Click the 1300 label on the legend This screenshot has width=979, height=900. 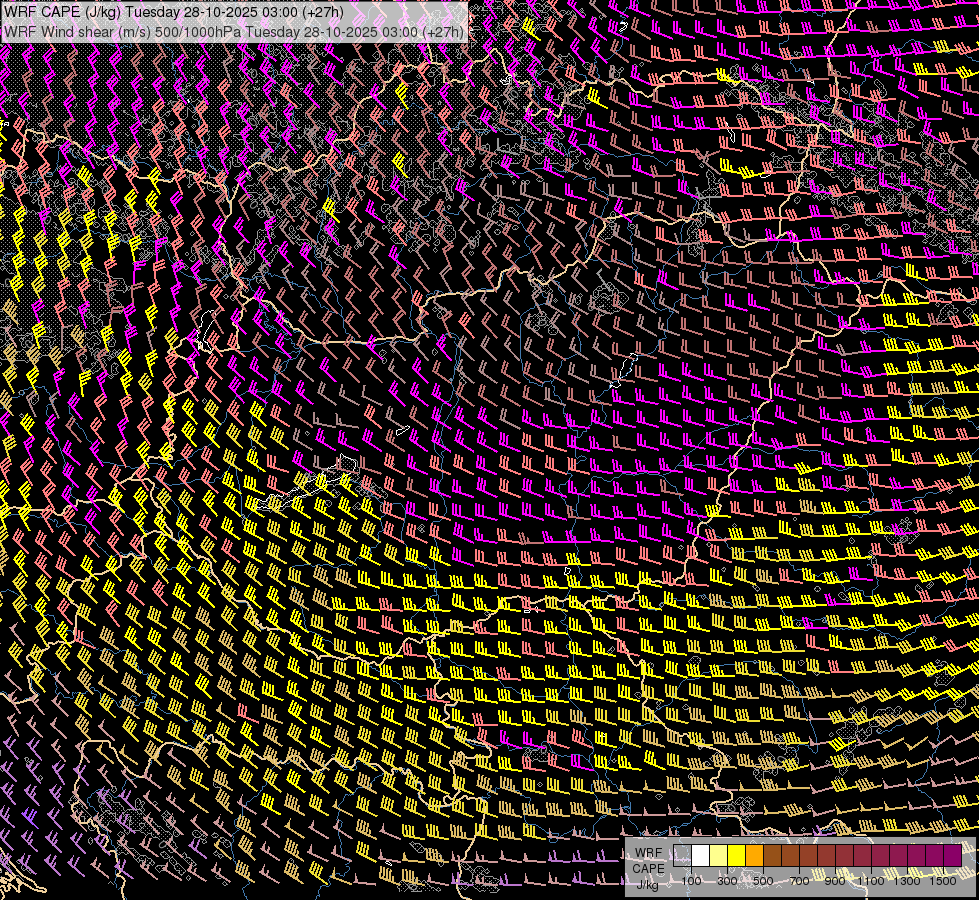907,881
